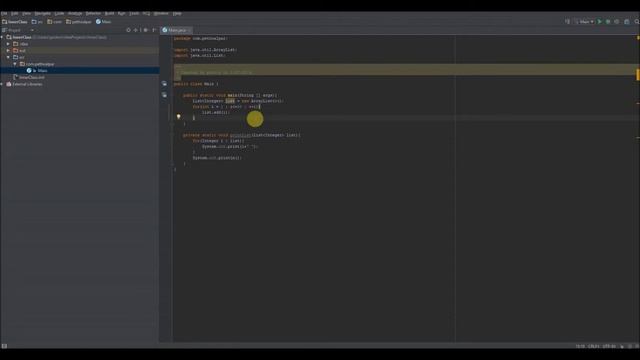Select the out folder in tree
The width and height of the screenshot is (640, 360).
[x=19, y=51]
